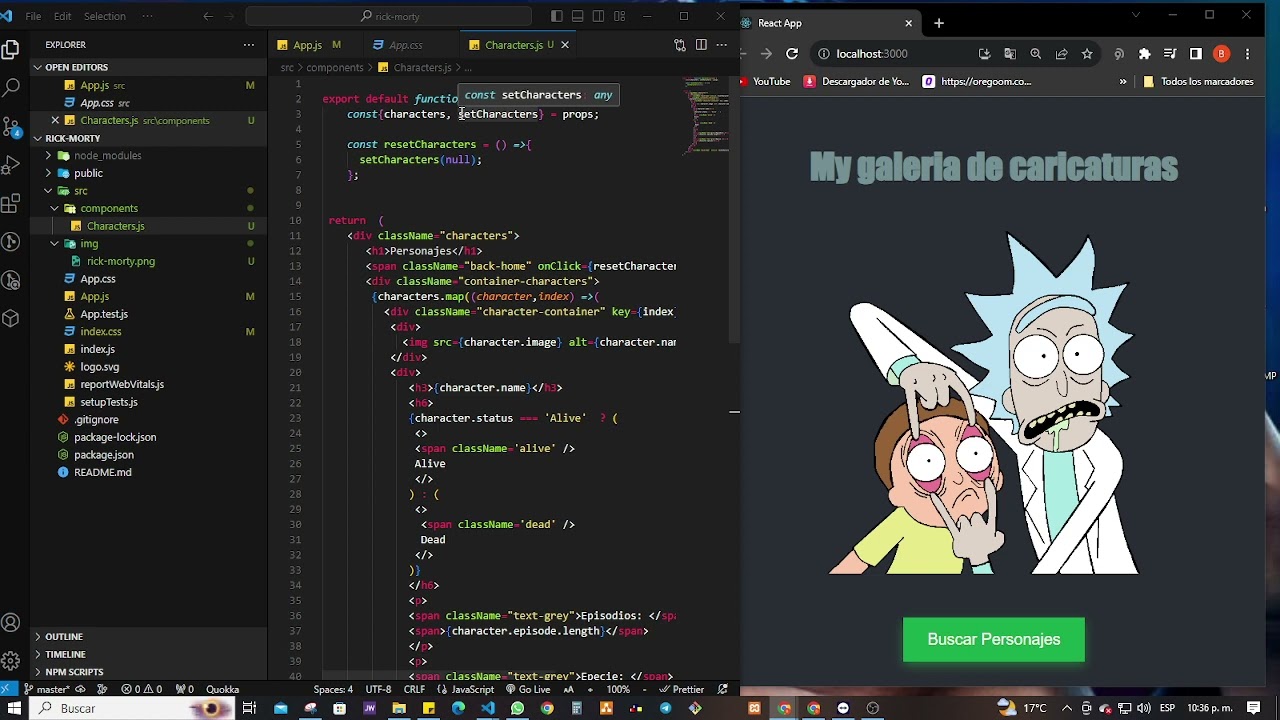This screenshot has height=720, width=1280.
Task: Toggle Secondary Side Bar visibility in title bar
Action: point(599,16)
